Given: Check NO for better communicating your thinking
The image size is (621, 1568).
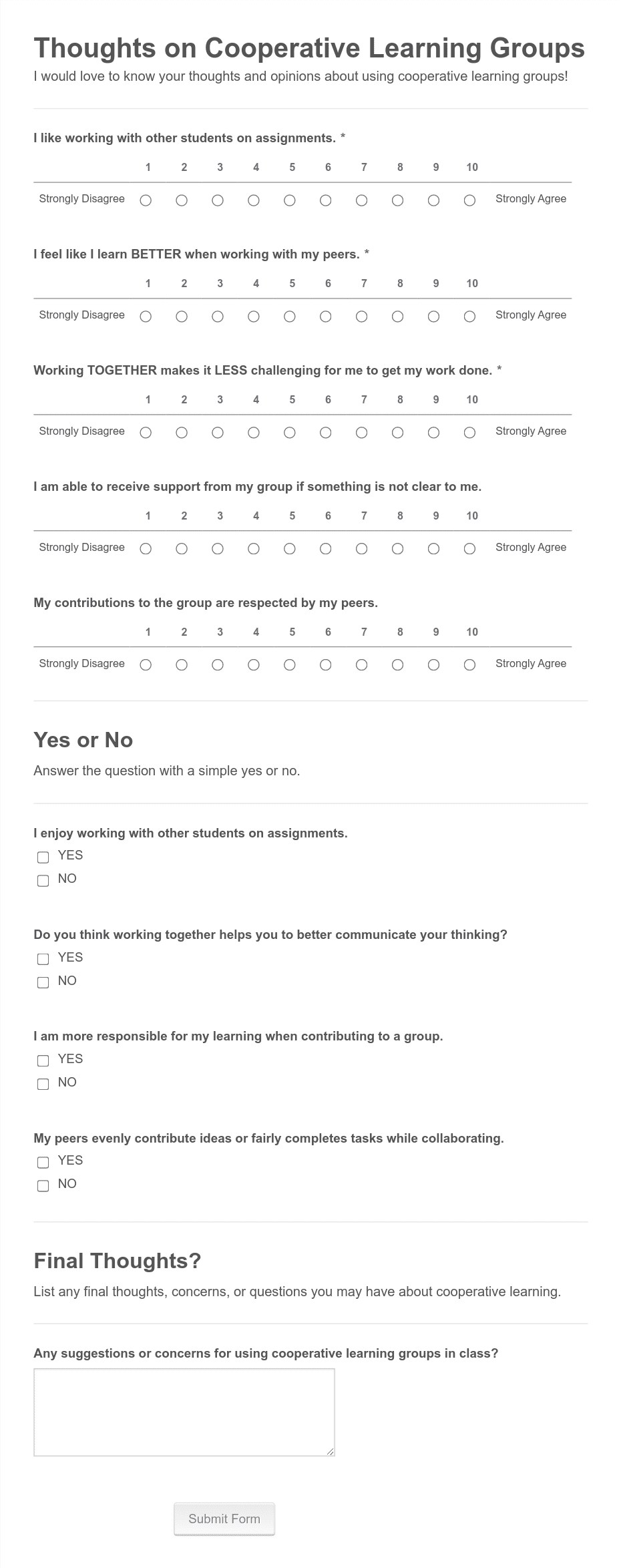Looking at the screenshot, I should (43, 982).
